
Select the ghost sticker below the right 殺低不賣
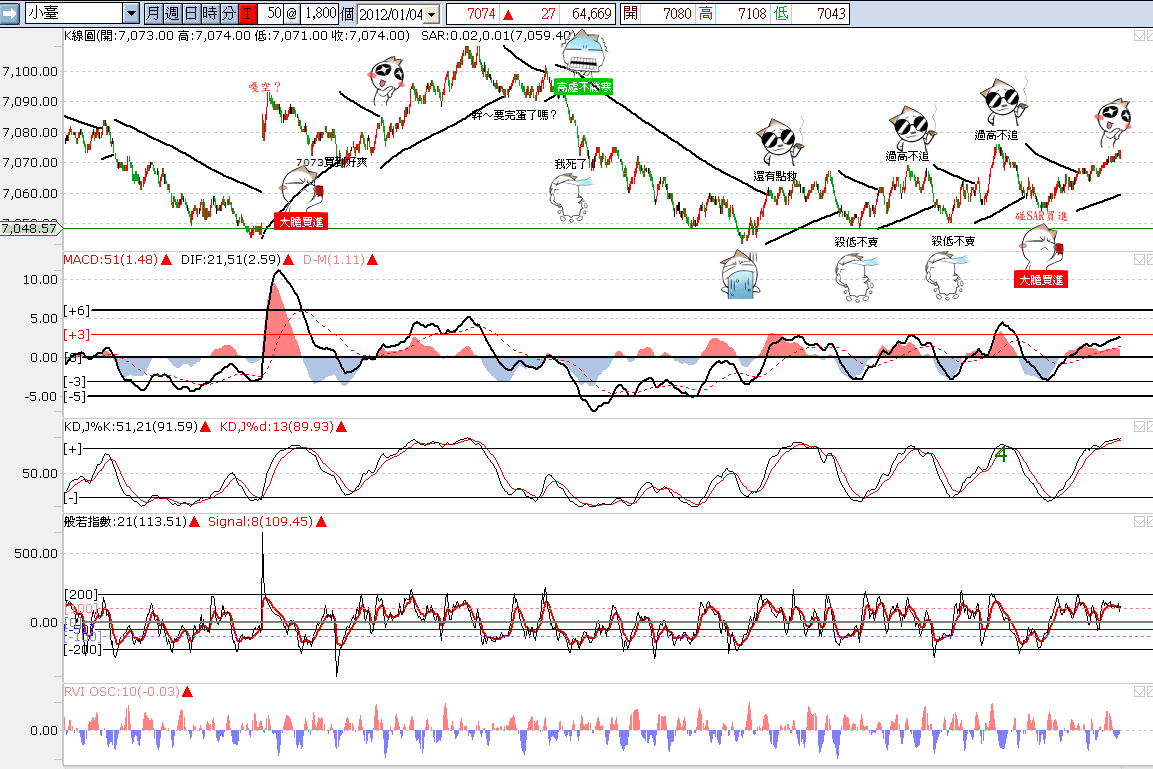click(948, 276)
